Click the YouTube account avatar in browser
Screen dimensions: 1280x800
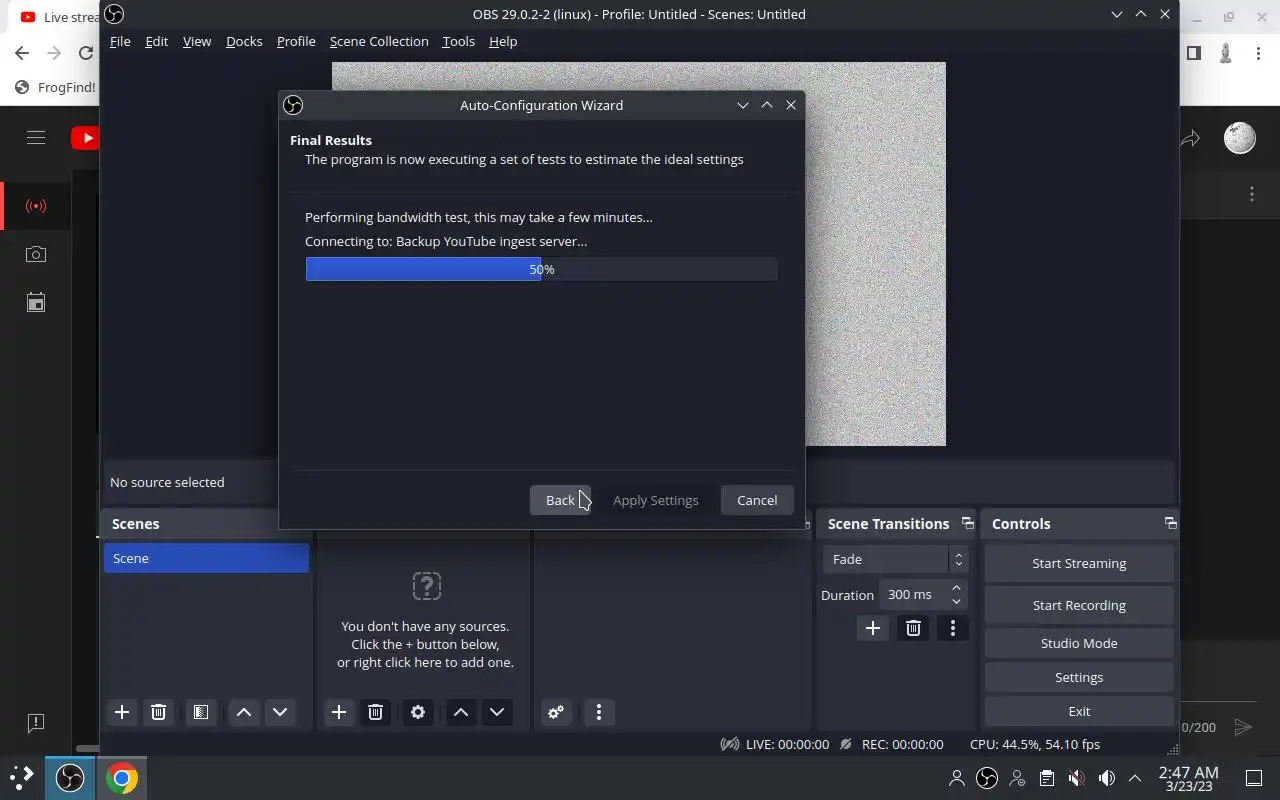(1240, 138)
